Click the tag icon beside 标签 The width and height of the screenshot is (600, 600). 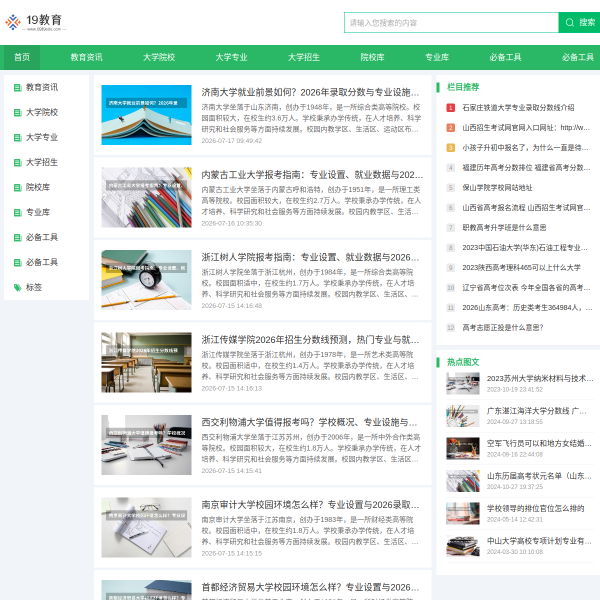coord(18,287)
